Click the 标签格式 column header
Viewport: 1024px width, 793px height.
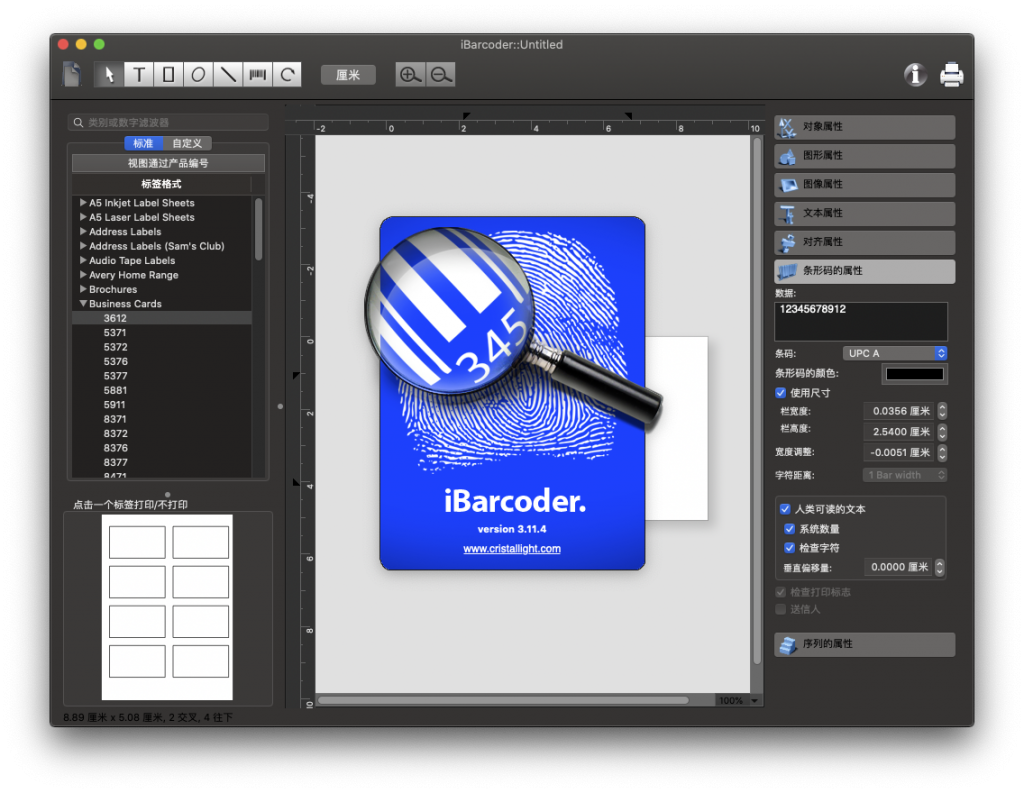161,184
